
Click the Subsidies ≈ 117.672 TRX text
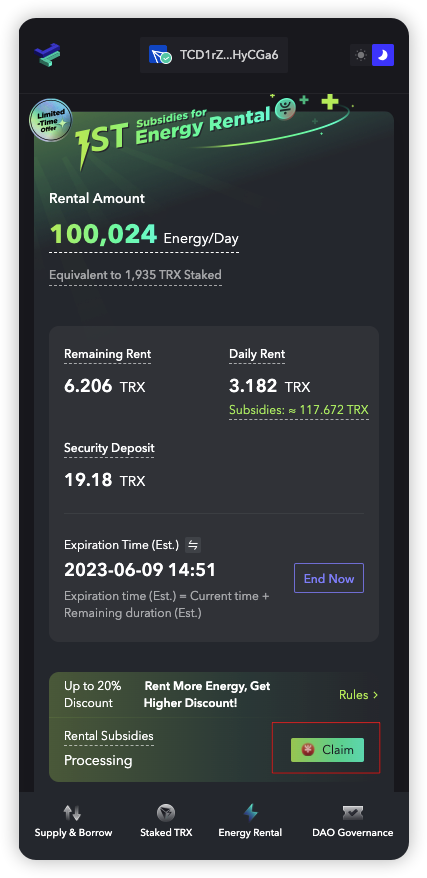point(299,410)
